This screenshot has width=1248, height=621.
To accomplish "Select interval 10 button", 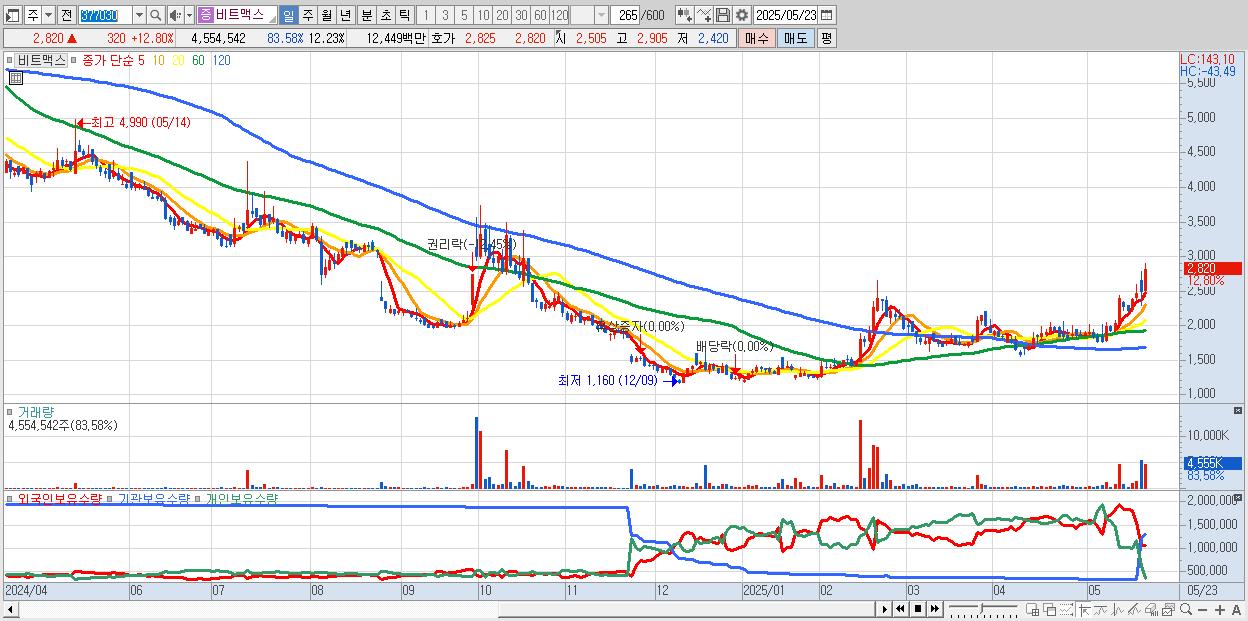I will (483, 15).
